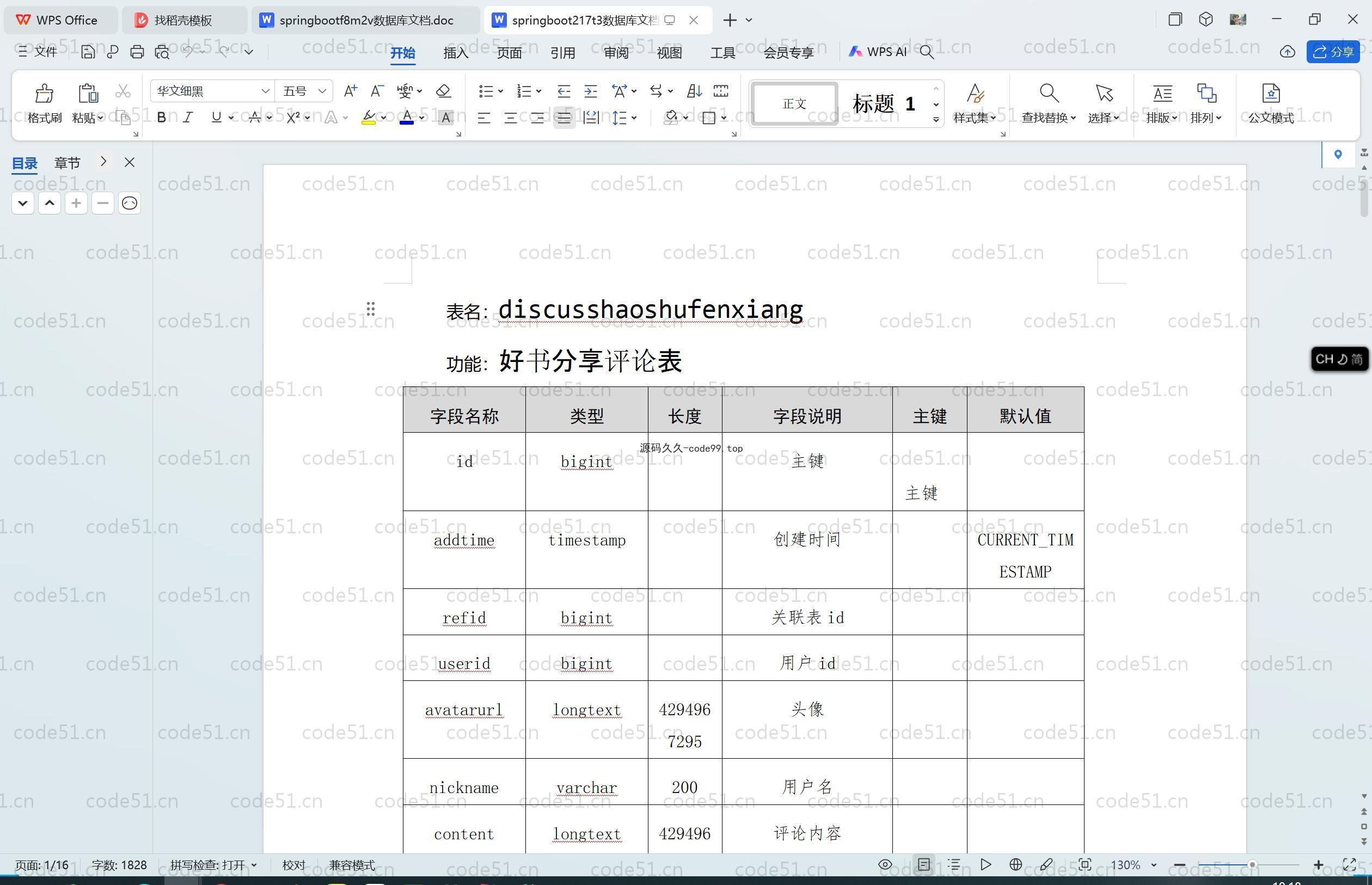Decrease font size with A- icon
1372x885 pixels.
[x=376, y=91]
